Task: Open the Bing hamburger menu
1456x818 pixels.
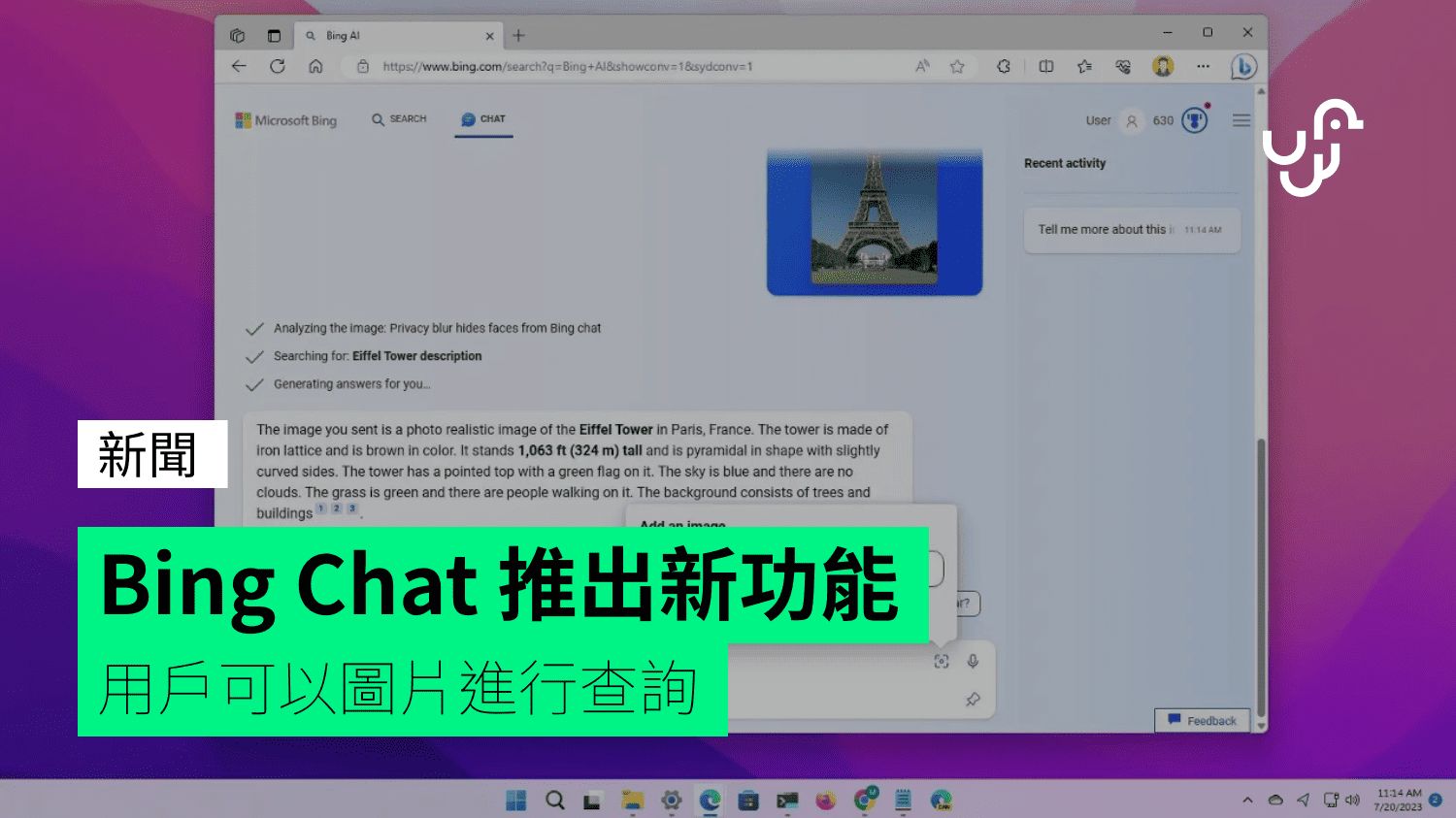Action: click(1241, 120)
